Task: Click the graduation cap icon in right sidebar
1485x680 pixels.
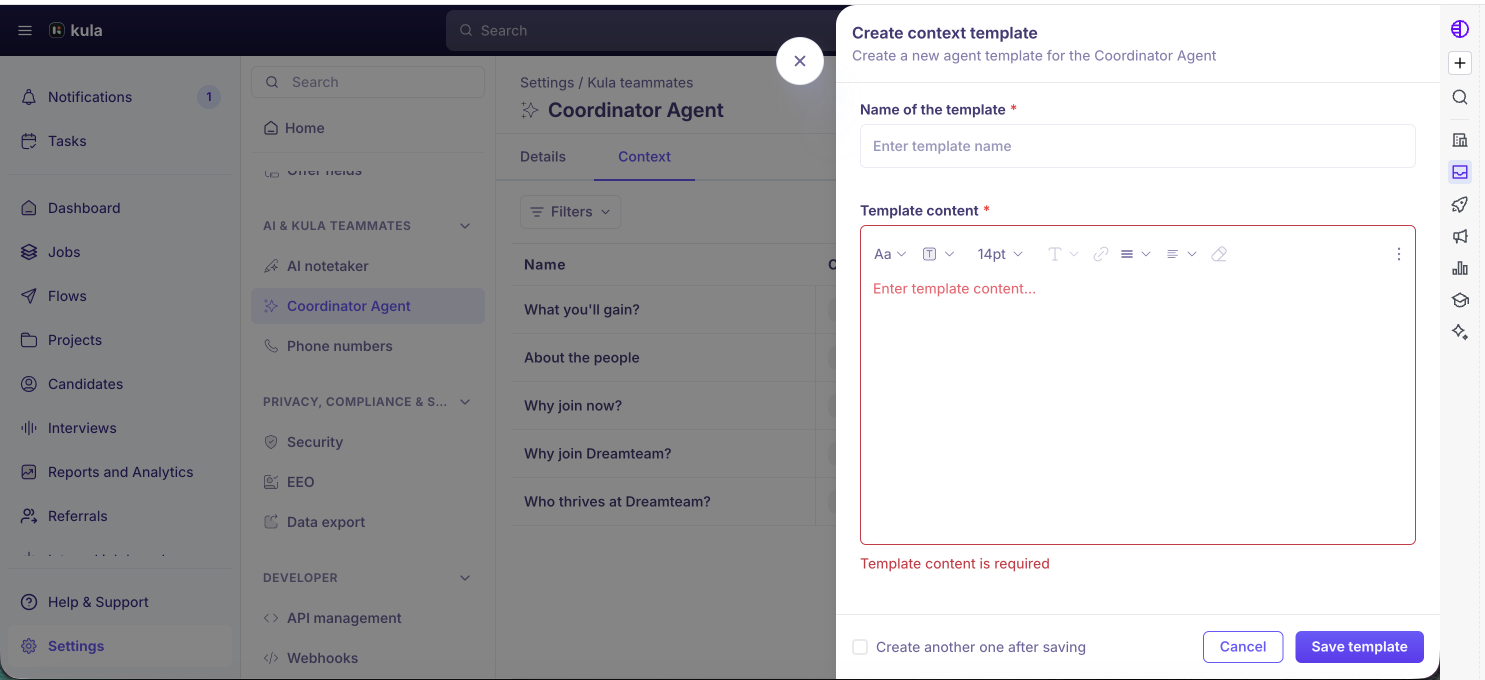Action: tap(1460, 300)
